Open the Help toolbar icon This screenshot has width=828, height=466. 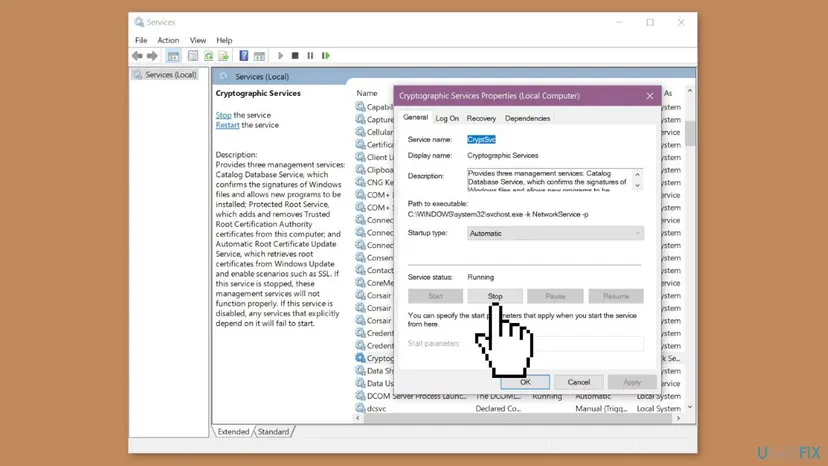point(243,55)
